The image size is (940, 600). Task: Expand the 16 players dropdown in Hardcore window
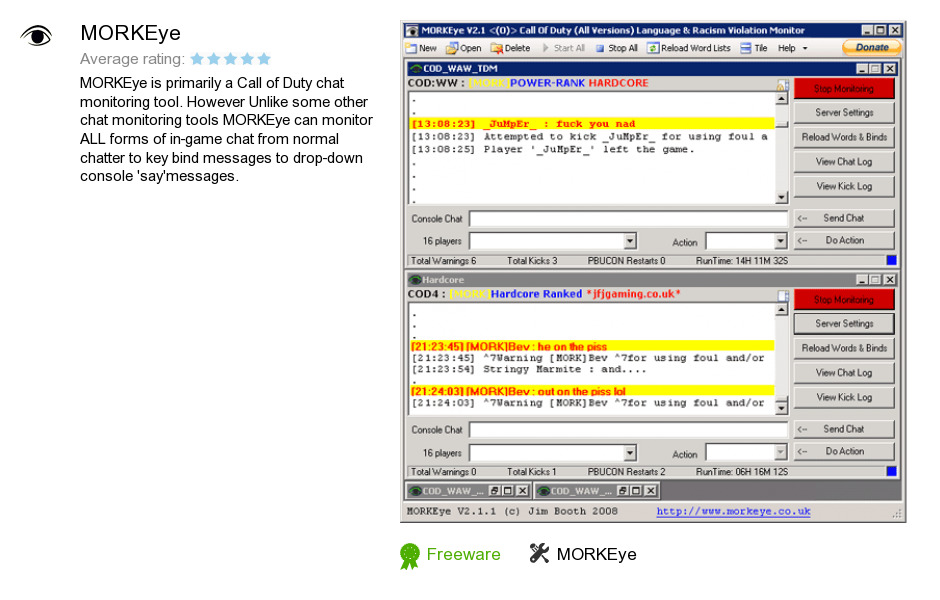629,453
